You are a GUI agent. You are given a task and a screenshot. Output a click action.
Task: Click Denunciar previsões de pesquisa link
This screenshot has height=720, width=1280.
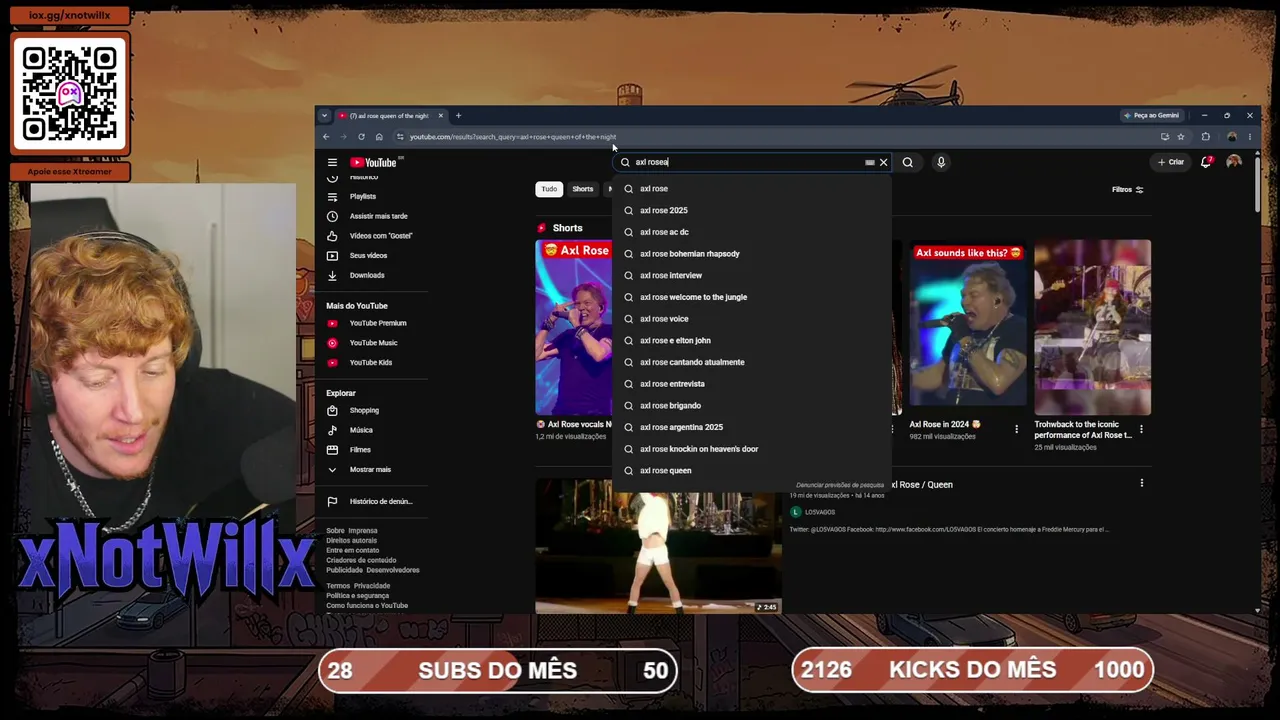[840, 485]
